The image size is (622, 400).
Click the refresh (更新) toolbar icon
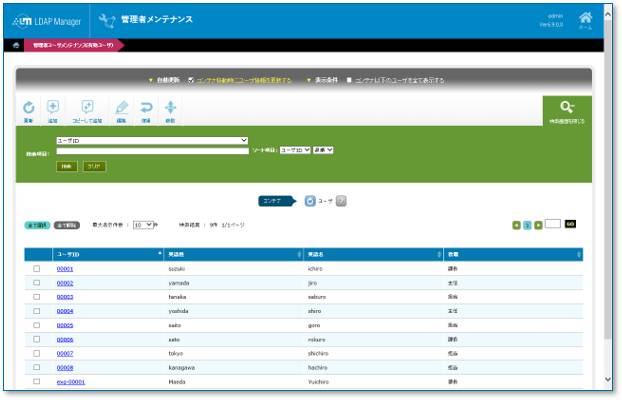28,108
